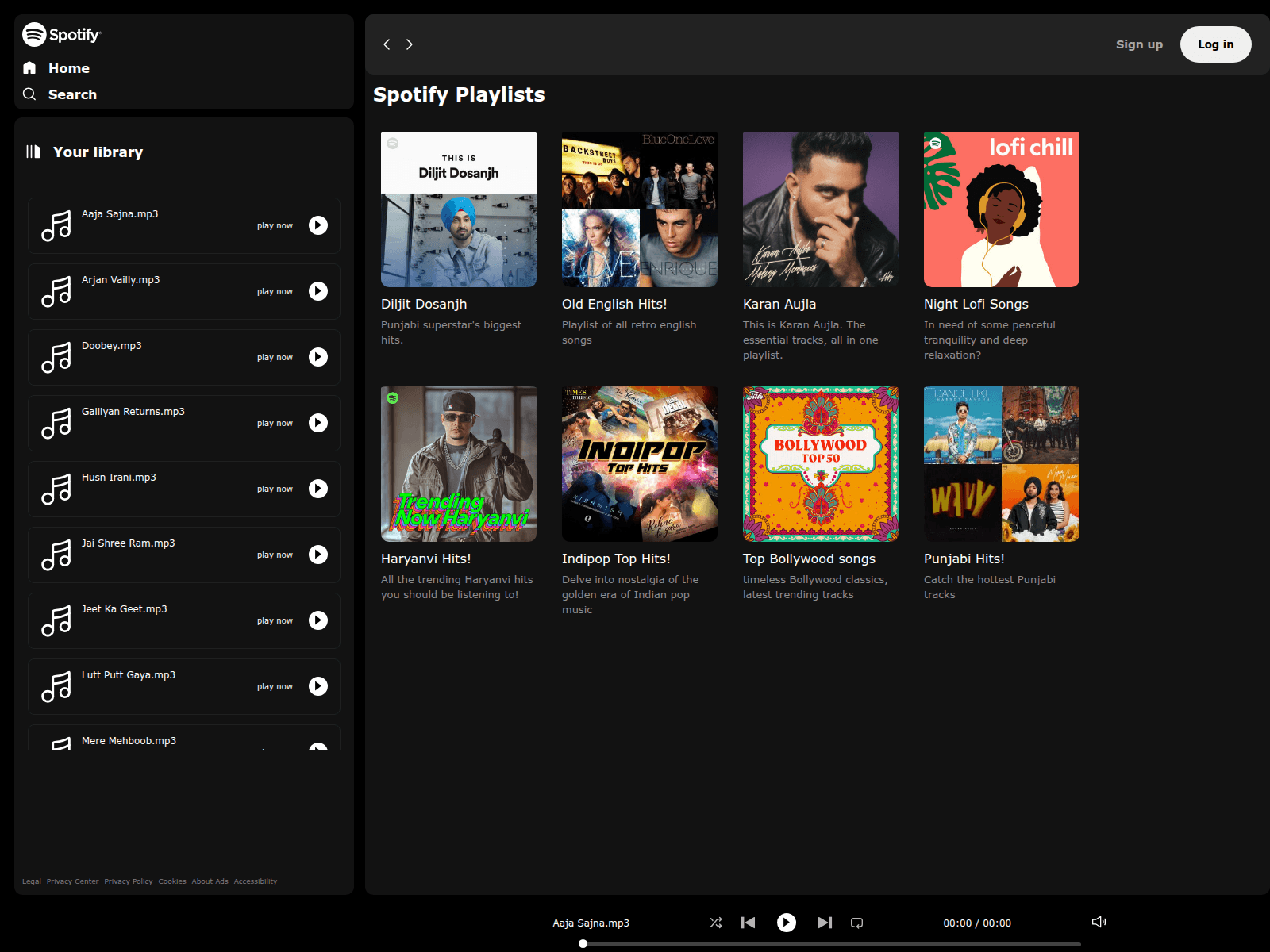Image resolution: width=1270 pixels, height=952 pixels.
Task: Play Husn Irani.mp3 from library
Action: click(x=318, y=489)
